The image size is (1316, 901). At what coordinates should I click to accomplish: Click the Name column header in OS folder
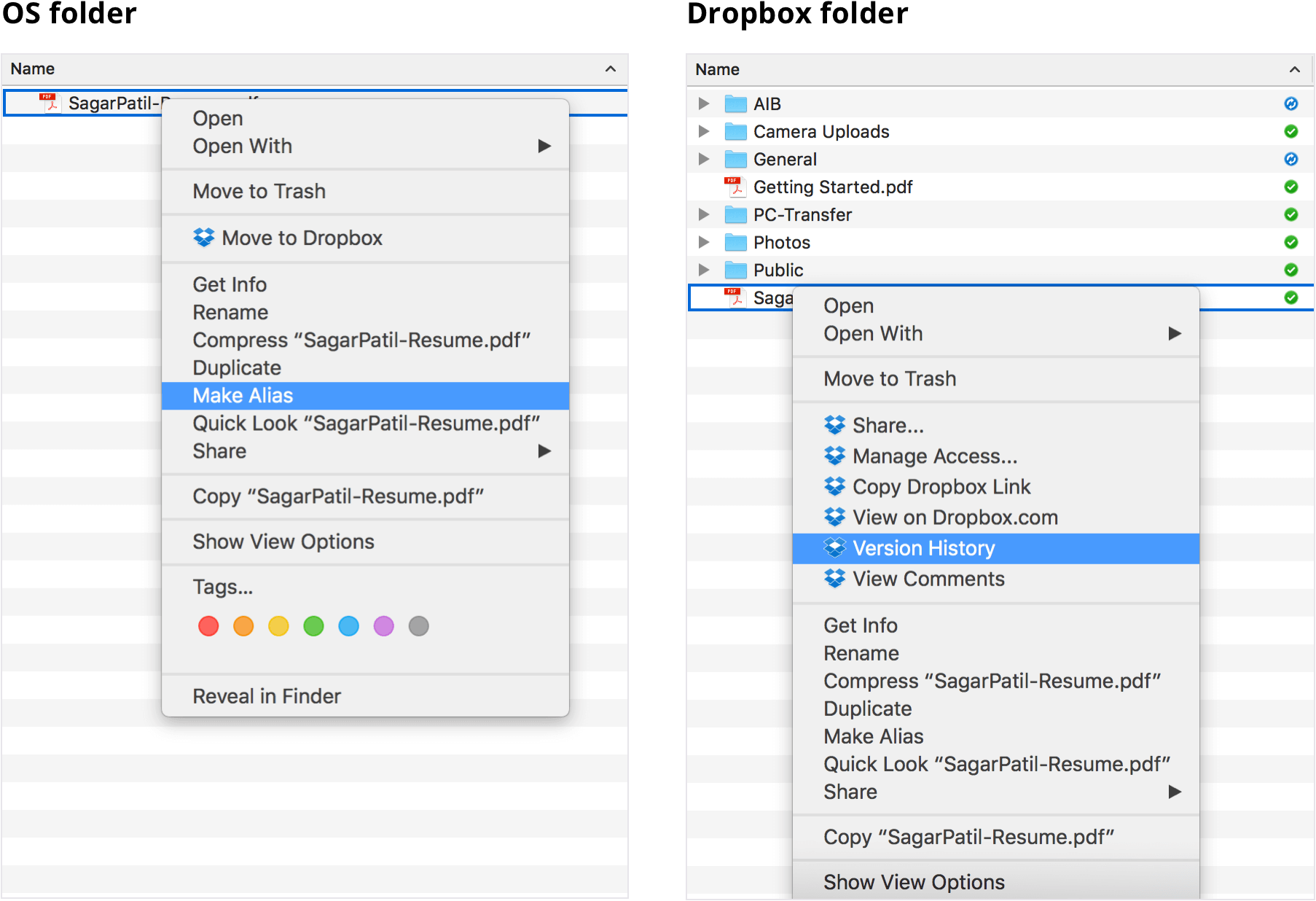pos(315,69)
